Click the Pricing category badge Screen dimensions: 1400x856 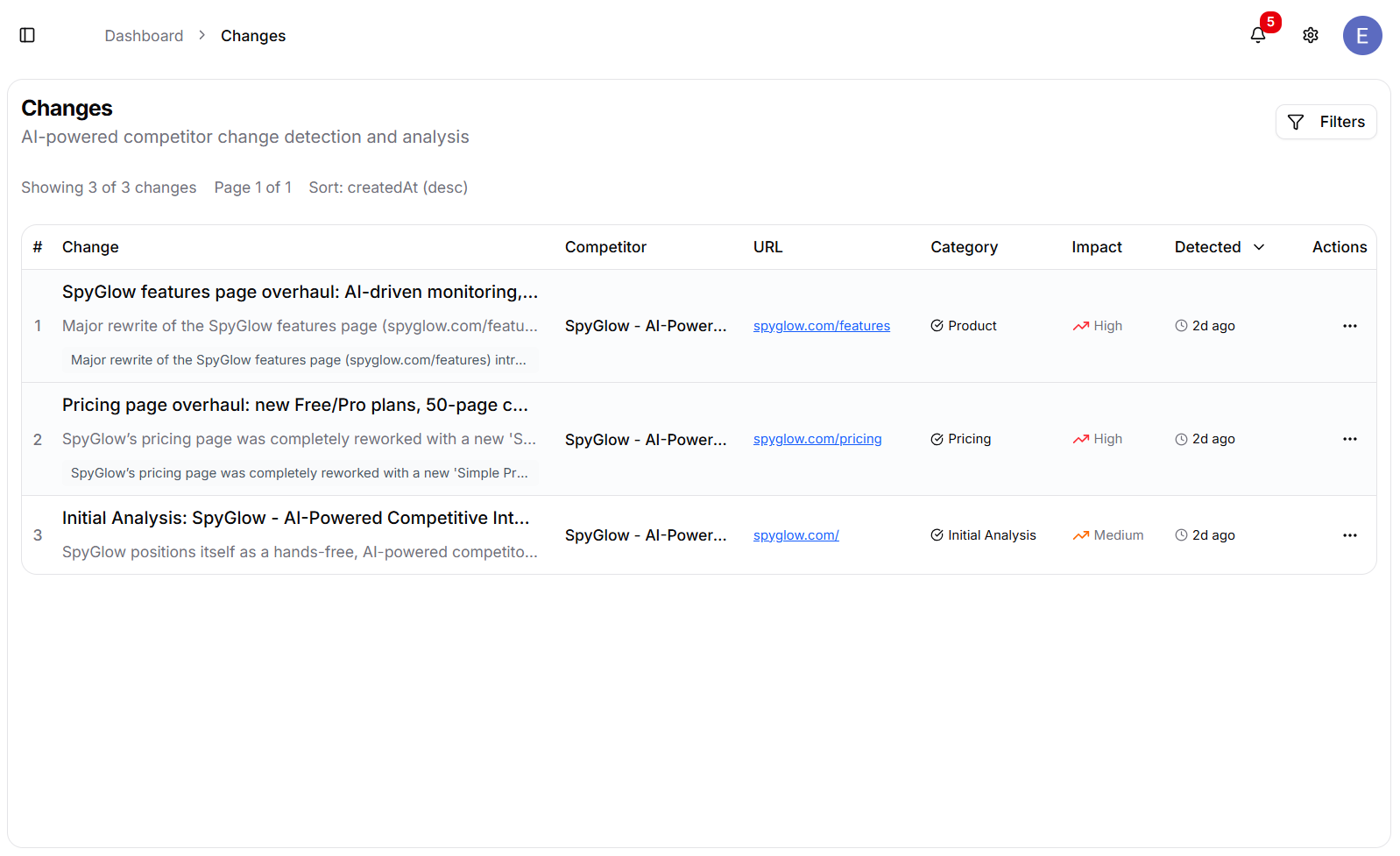961,439
